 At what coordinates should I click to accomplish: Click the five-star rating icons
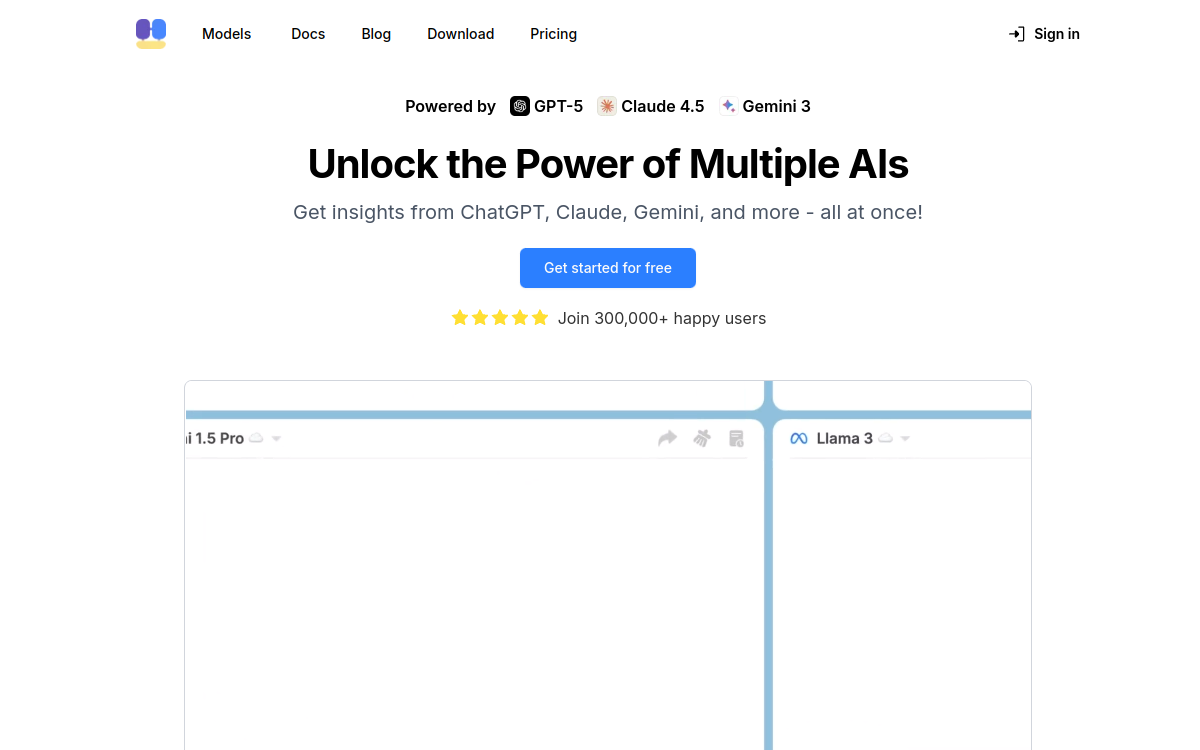point(500,318)
